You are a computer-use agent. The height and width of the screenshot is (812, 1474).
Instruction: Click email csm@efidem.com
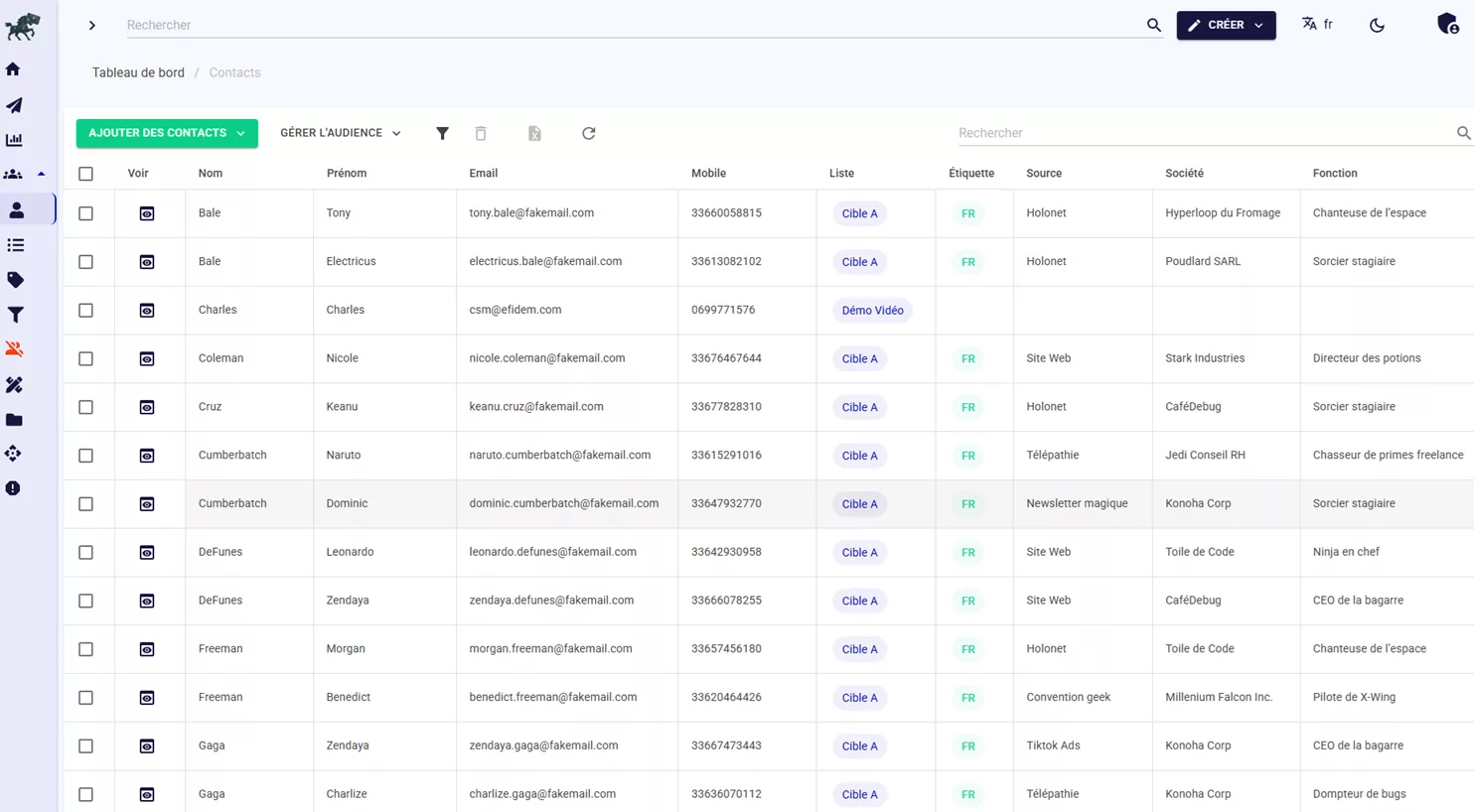tap(515, 310)
